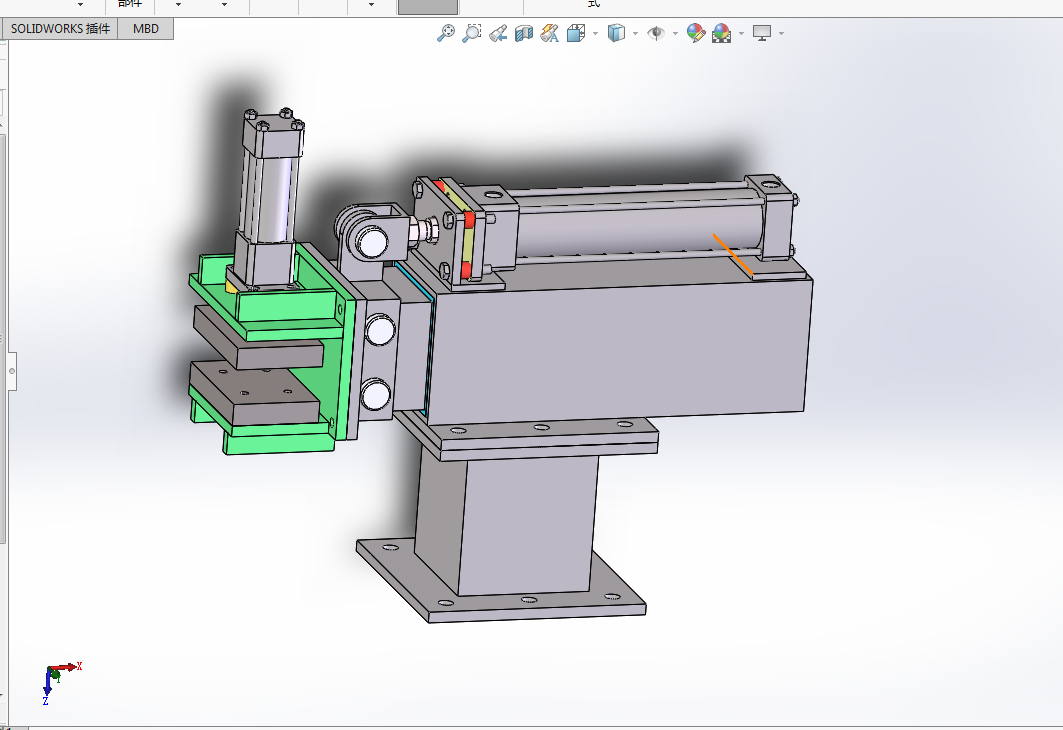Click the View Settings monitor icon
1063x730 pixels.
tap(762, 33)
